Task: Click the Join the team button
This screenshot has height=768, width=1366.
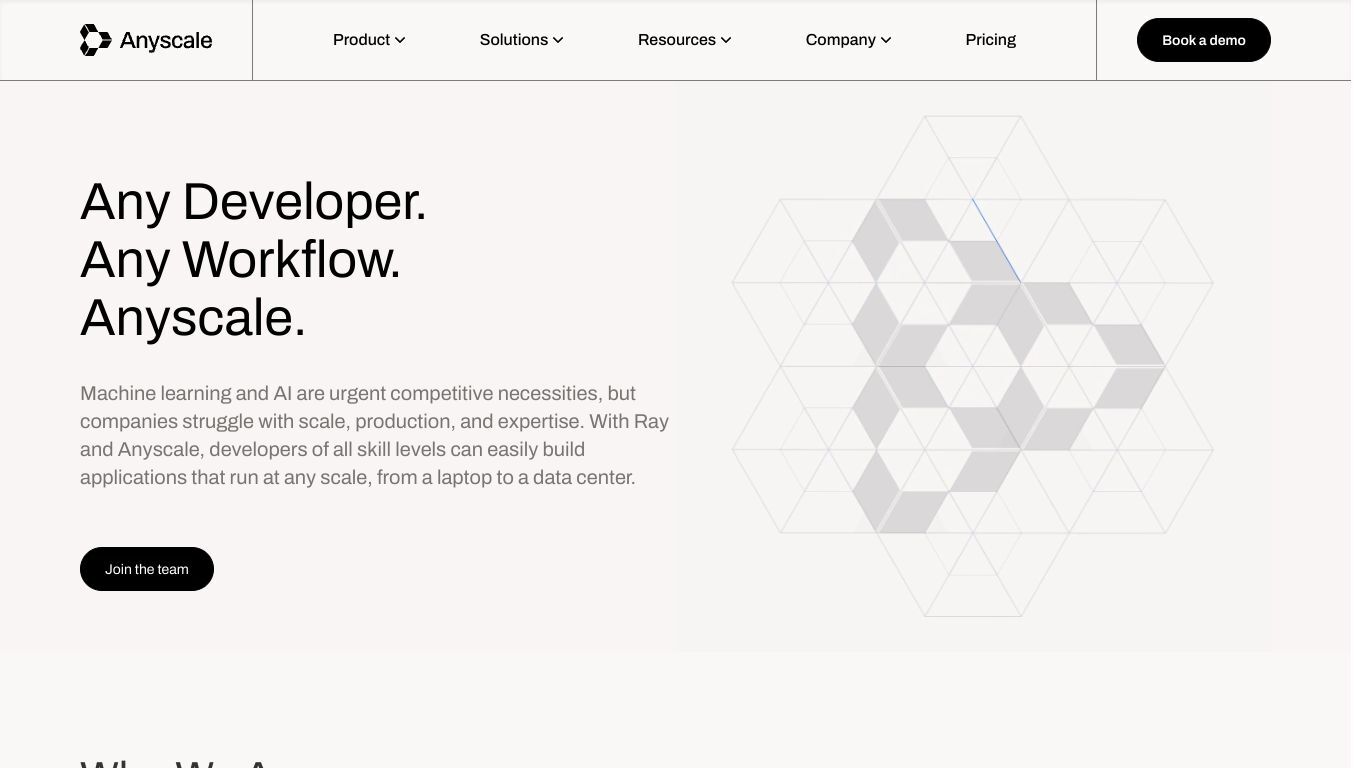Action: tap(147, 569)
